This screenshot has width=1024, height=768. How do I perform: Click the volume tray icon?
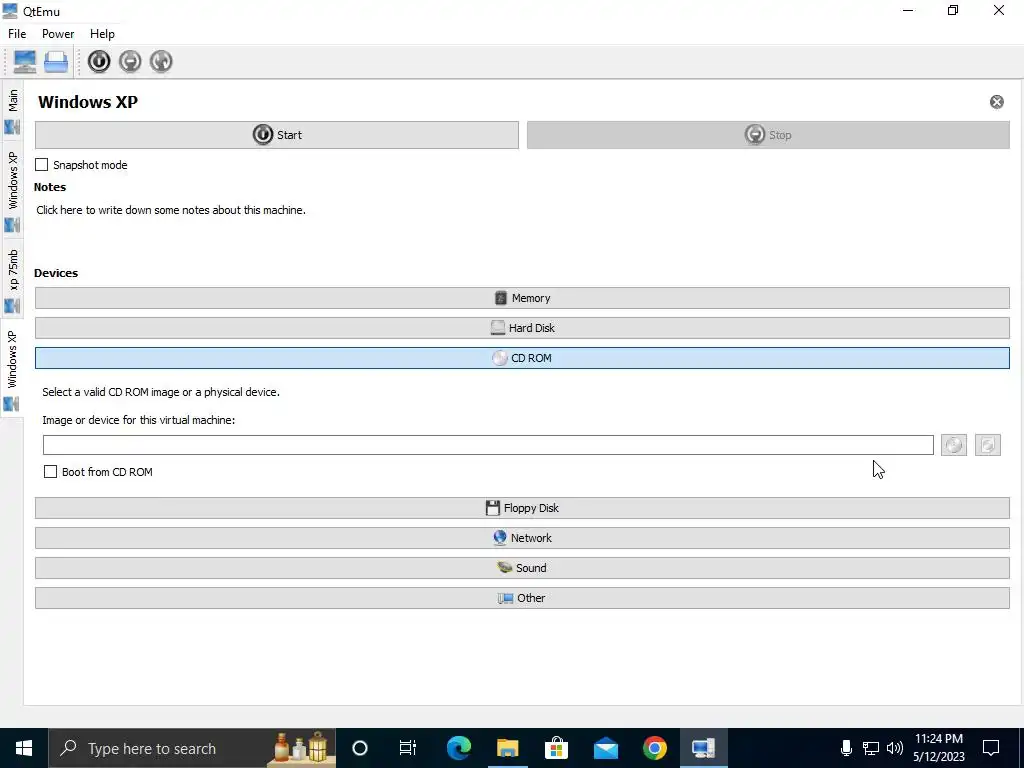click(x=895, y=748)
